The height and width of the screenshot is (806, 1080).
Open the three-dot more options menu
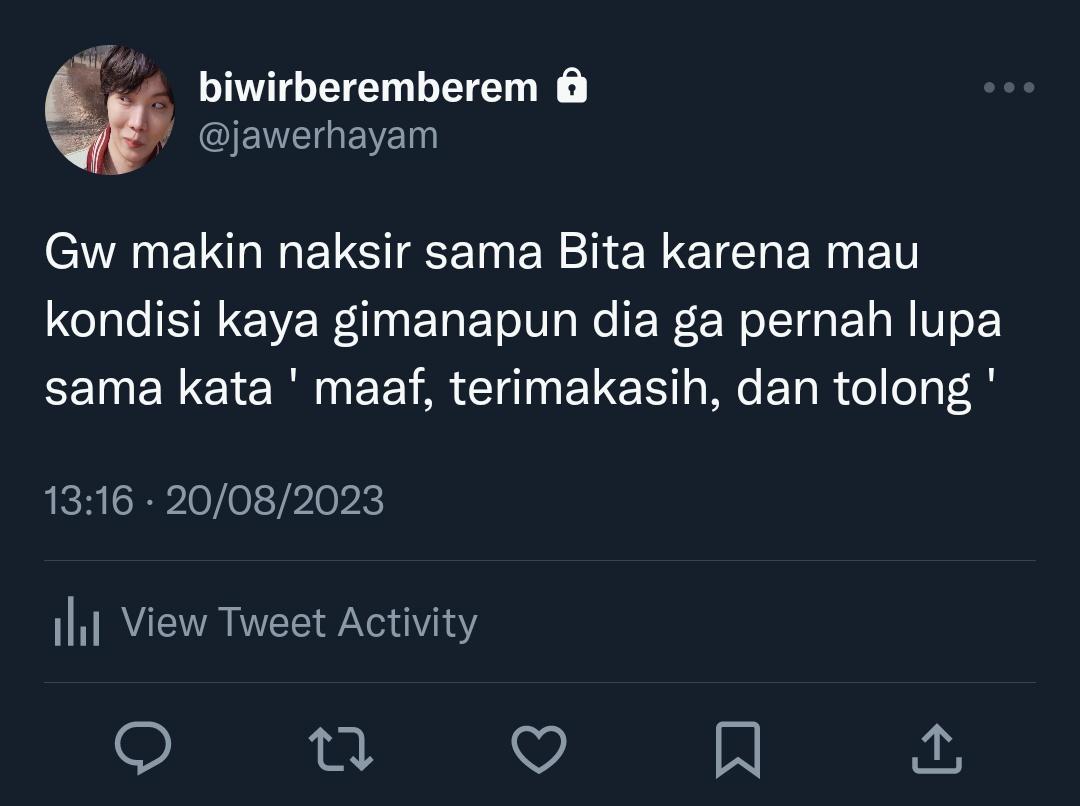click(x=1009, y=87)
